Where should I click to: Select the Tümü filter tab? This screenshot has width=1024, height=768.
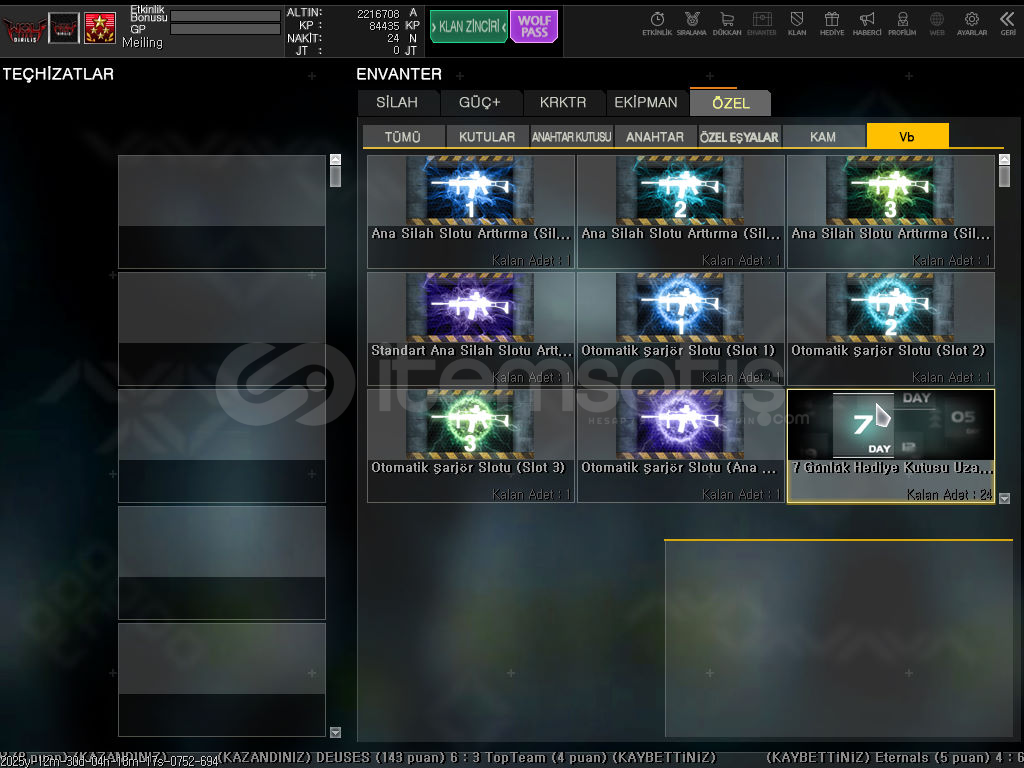[x=403, y=137]
